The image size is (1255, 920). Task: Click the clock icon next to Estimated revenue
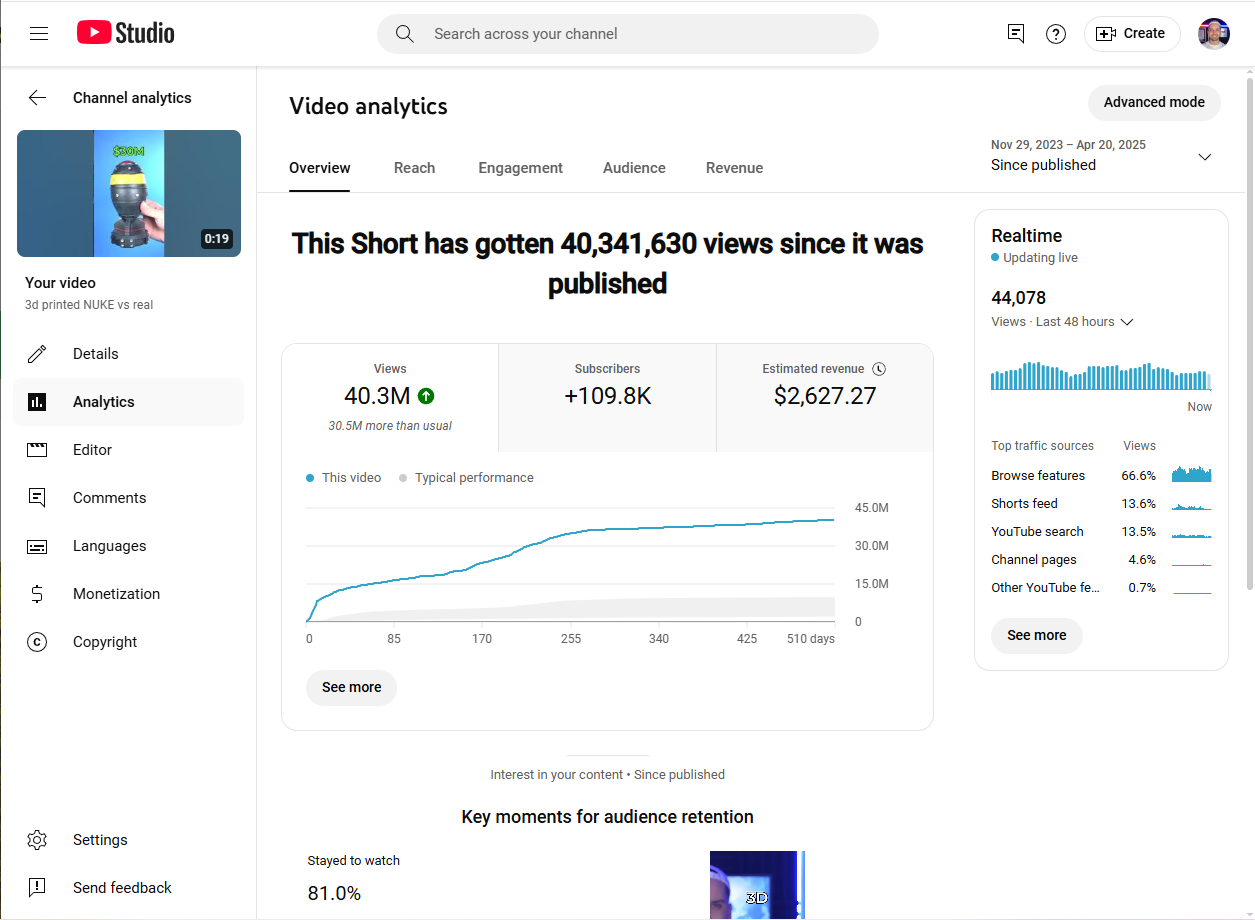click(879, 369)
